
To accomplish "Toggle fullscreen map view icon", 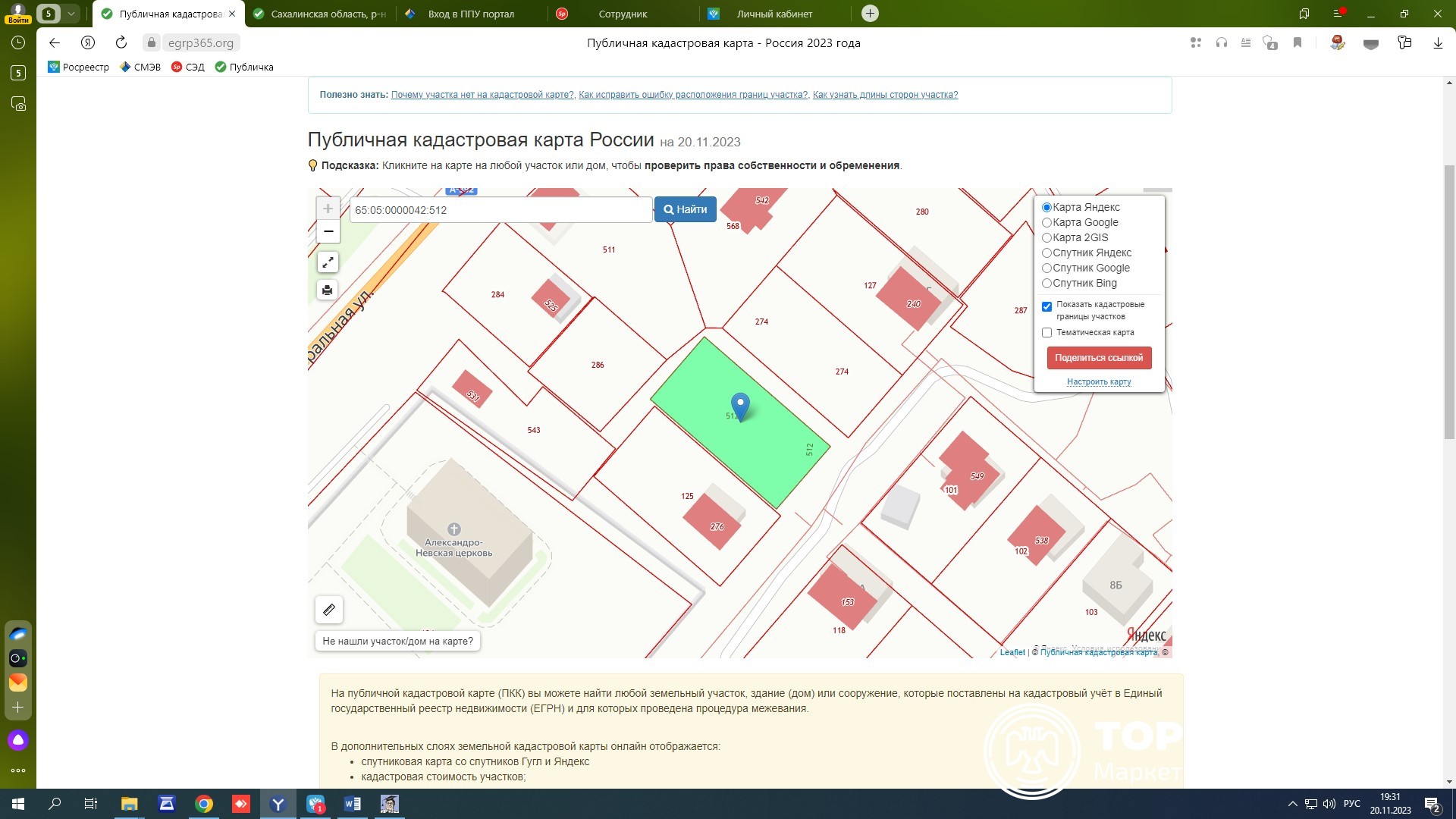I will pyautogui.click(x=328, y=262).
